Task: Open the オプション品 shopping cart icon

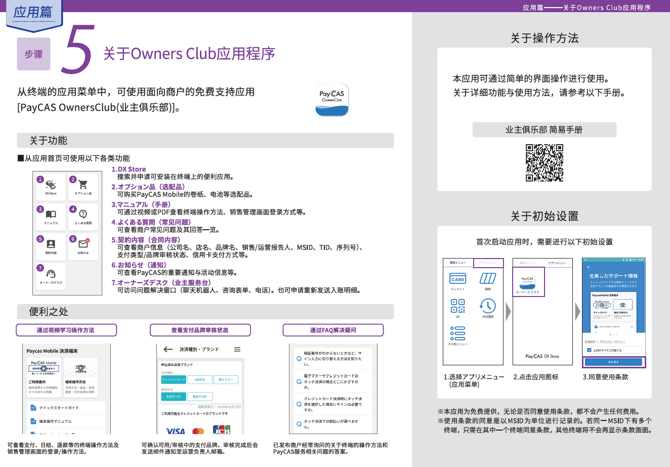Action: click(x=83, y=186)
